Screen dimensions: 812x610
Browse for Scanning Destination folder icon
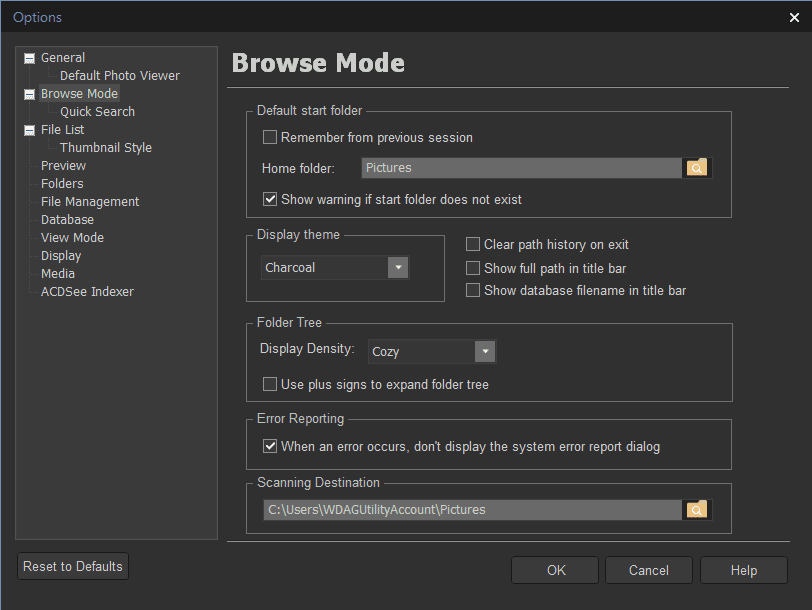pyautogui.click(x=697, y=510)
